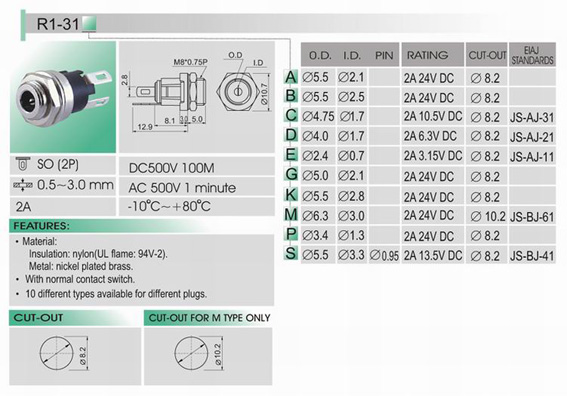Click the 2A 10.5V DC rating cell
567x396 pixels.
pos(433,116)
